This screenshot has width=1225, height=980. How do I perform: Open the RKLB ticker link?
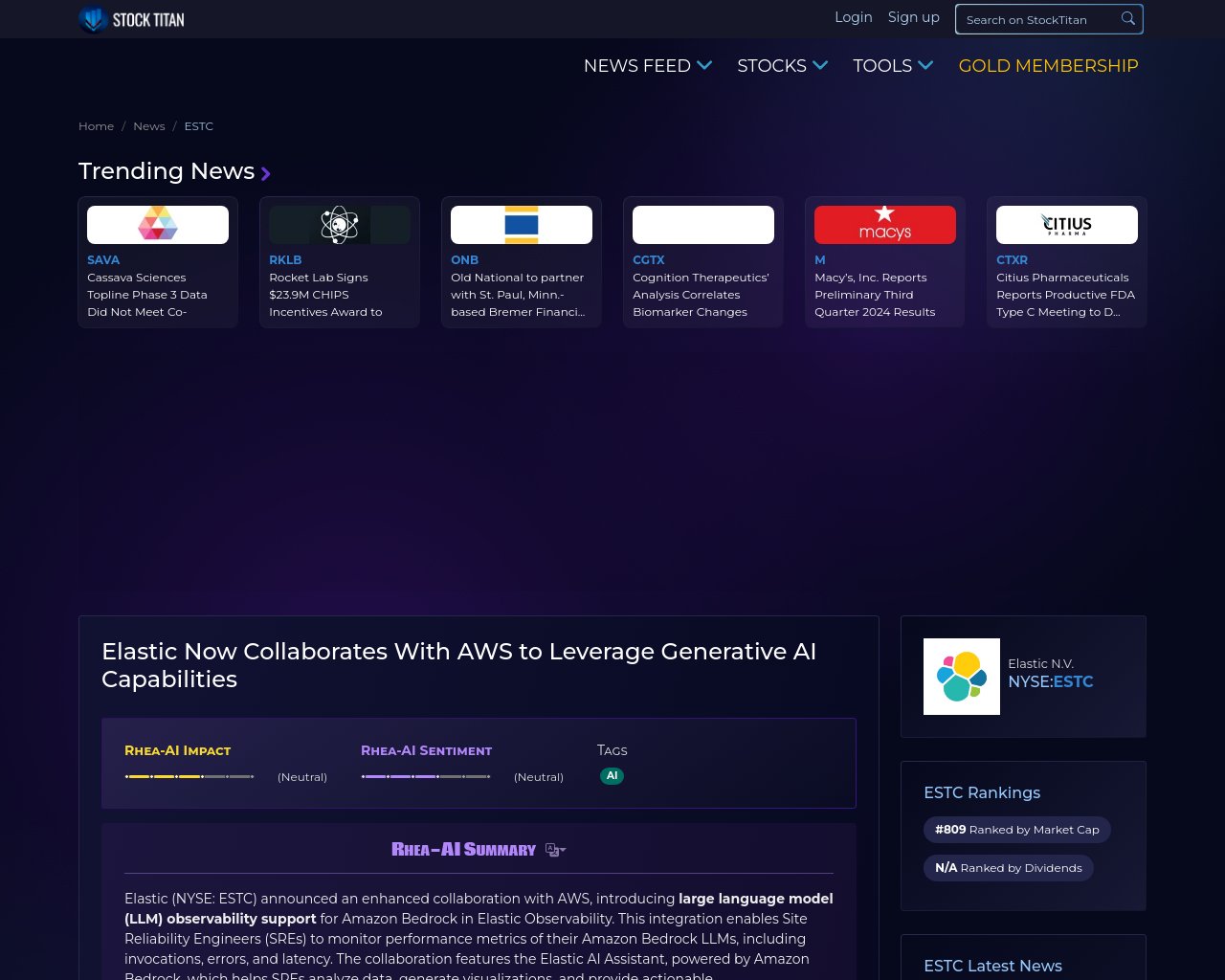click(285, 260)
